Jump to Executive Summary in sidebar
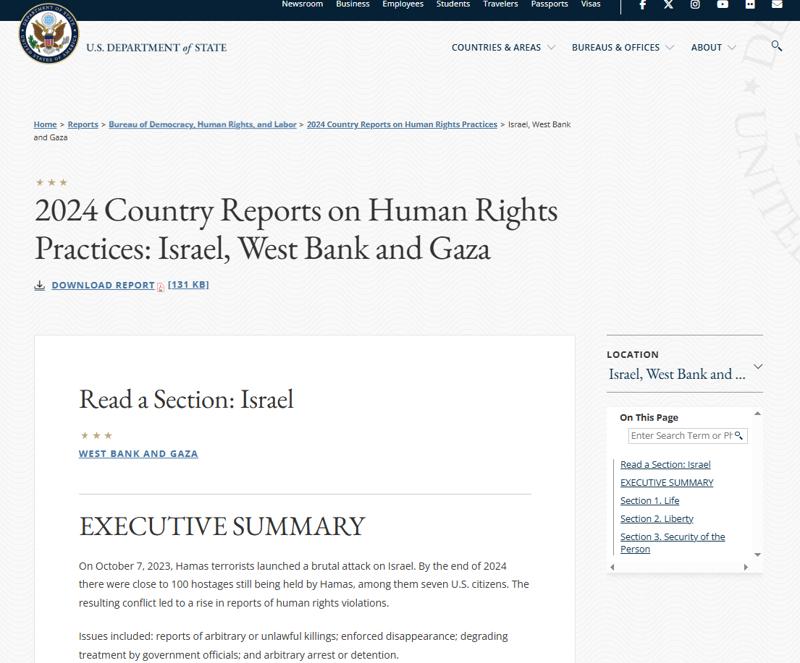 (667, 482)
